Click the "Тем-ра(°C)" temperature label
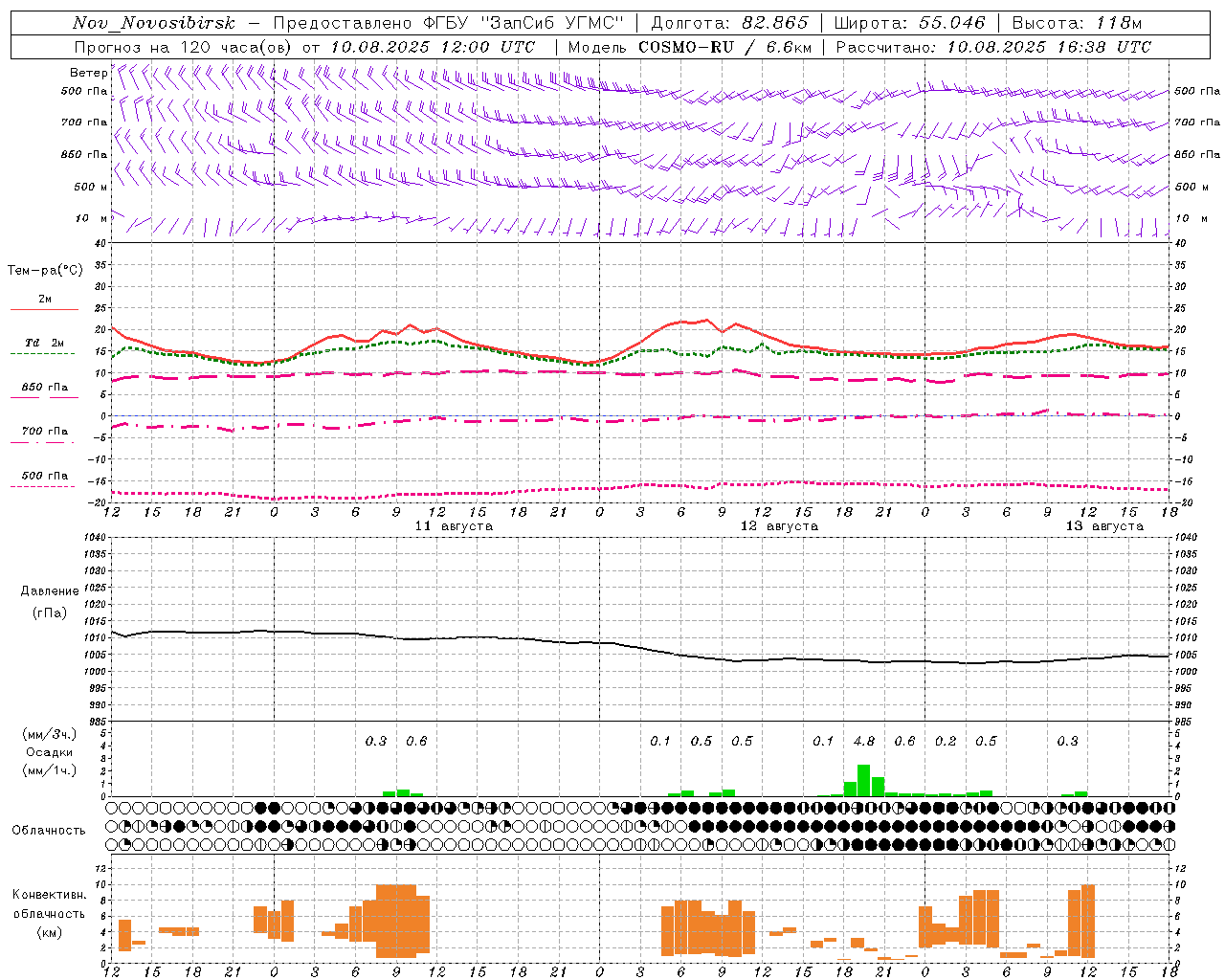 coord(45,271)
